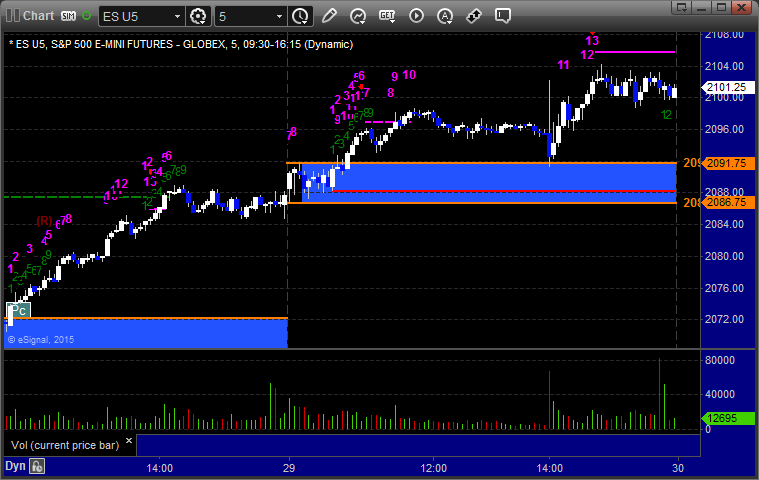Click the lock icon beside Dyn

pos(37,466)
